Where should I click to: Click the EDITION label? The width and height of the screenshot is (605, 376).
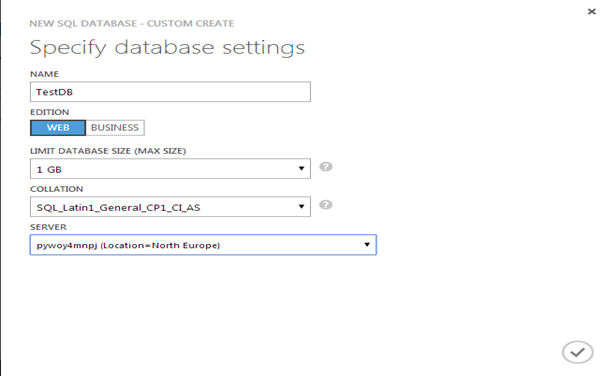point(49,112)
